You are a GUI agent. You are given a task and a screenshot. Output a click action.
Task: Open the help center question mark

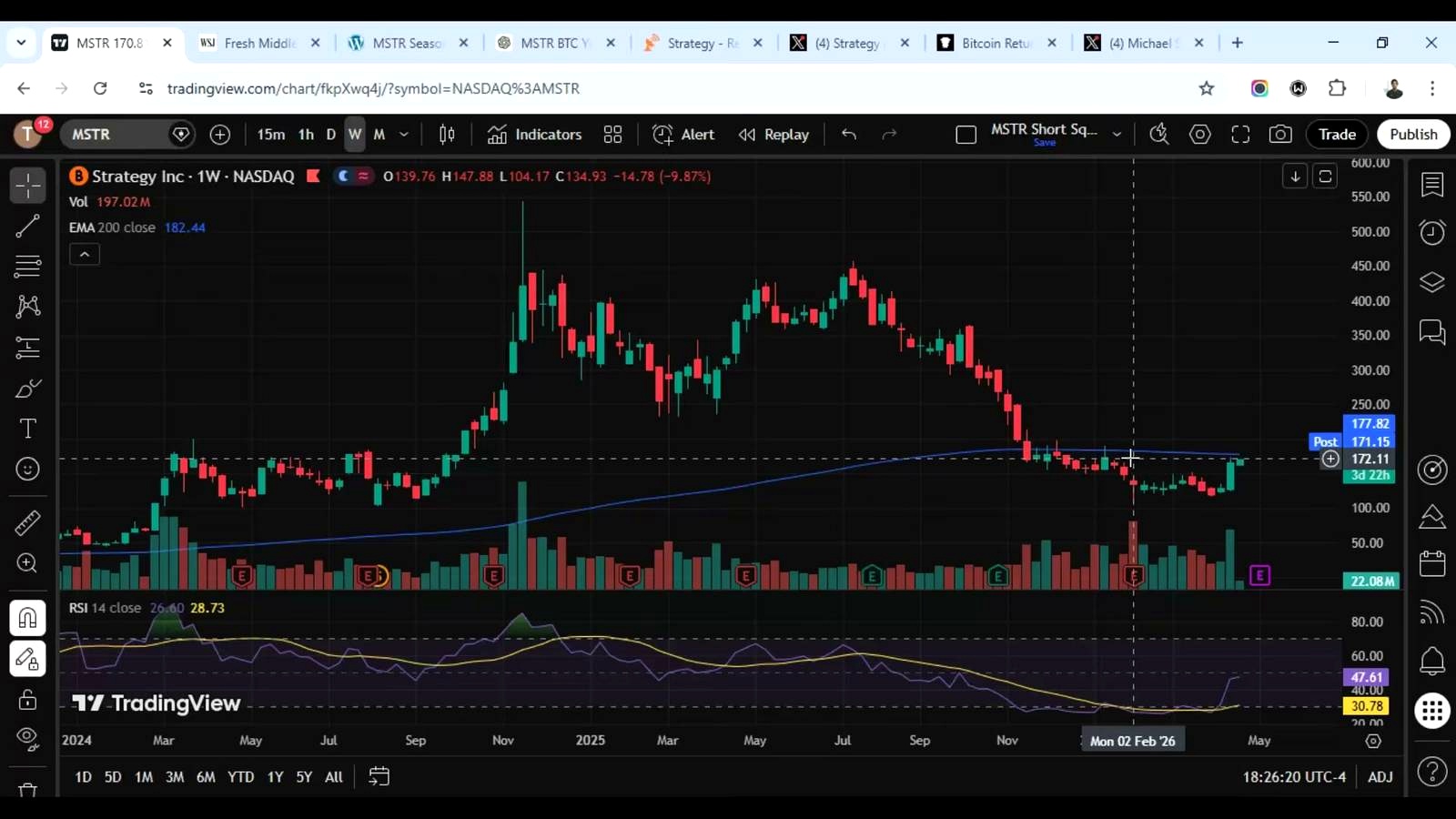pyautogui.click(x=1432, y=772)
